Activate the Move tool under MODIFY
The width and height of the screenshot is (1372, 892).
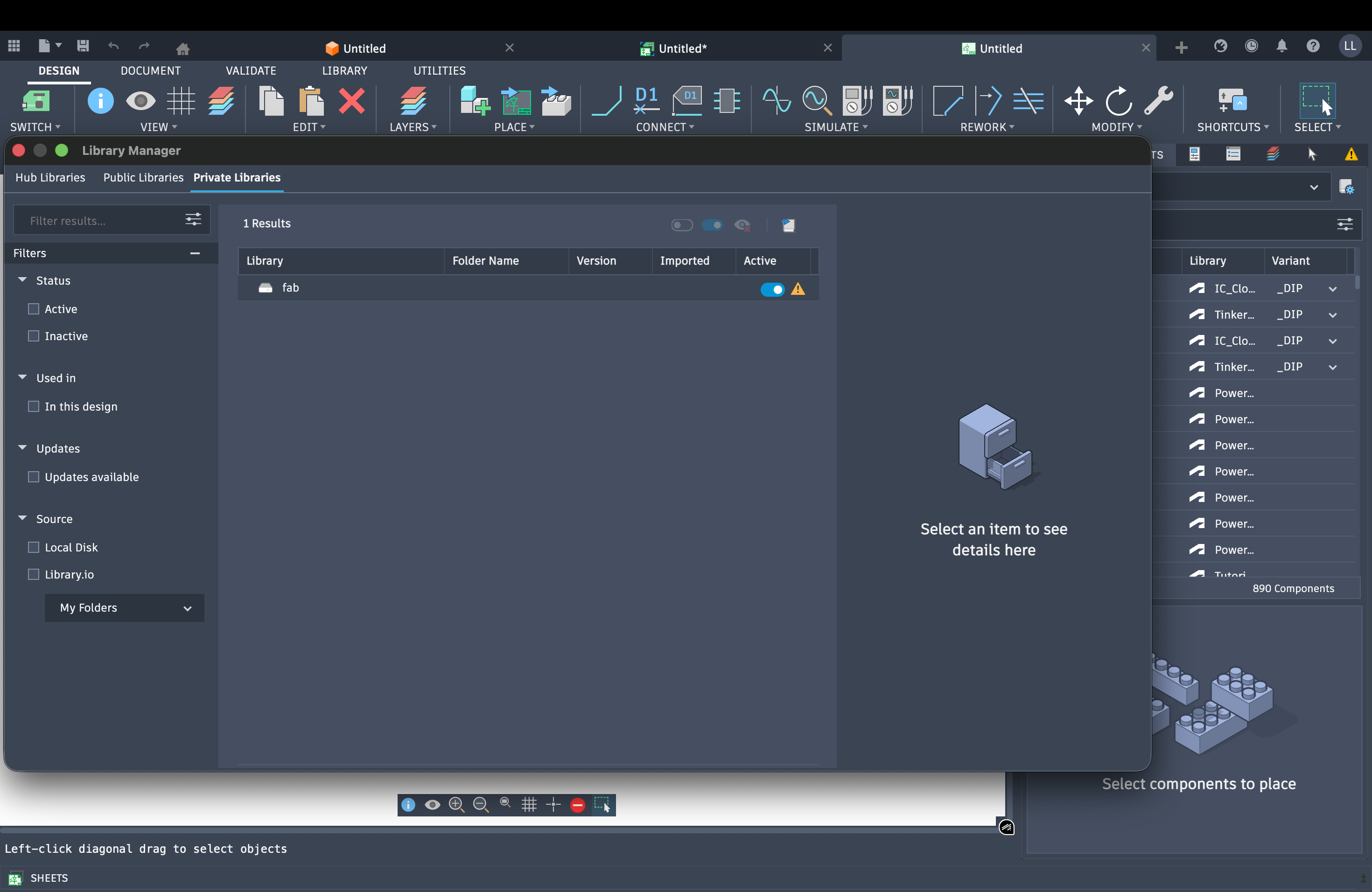[1078, 101]
